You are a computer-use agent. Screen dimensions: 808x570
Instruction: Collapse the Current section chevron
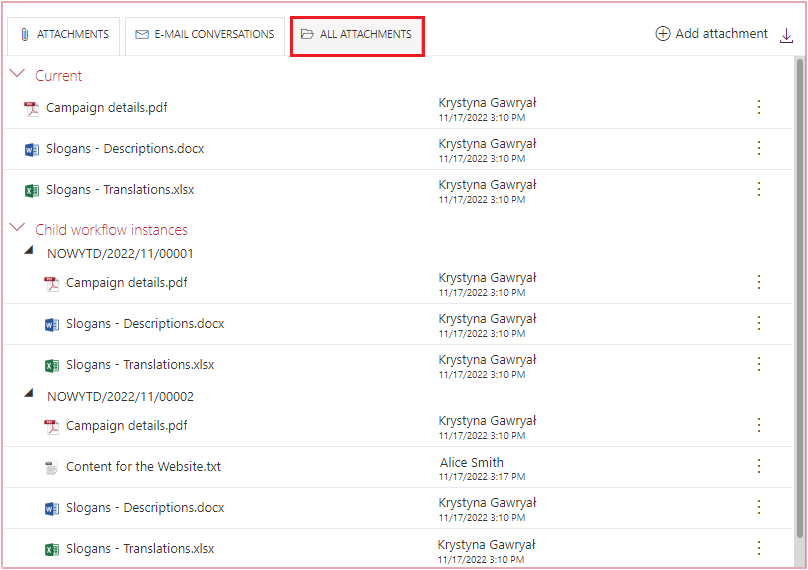[17, 74]
